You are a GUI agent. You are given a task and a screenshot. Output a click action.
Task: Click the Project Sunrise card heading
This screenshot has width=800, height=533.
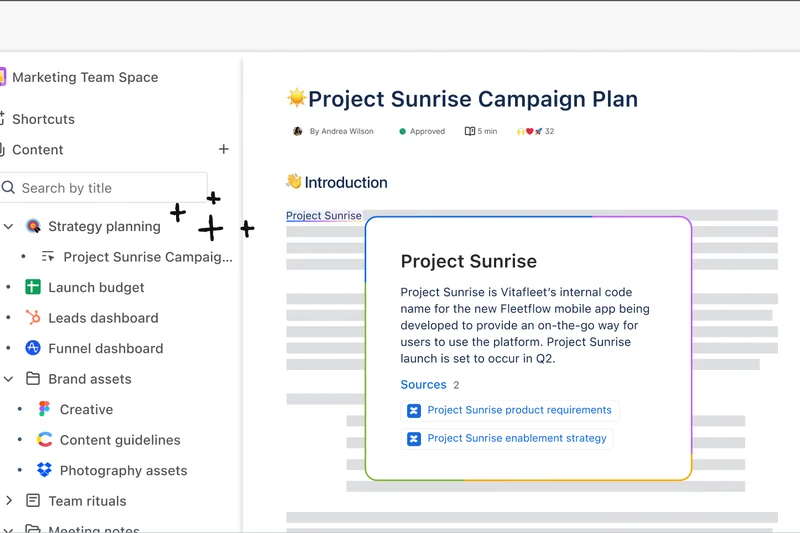468,261
